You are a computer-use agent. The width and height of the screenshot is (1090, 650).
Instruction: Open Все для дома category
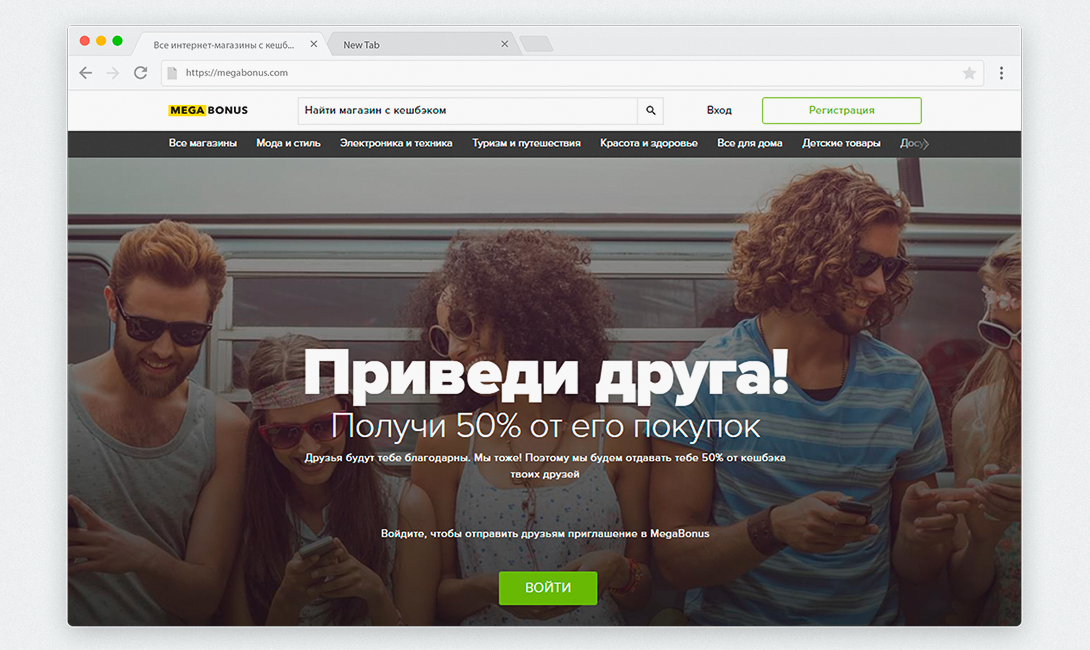(x=749, y=143)
